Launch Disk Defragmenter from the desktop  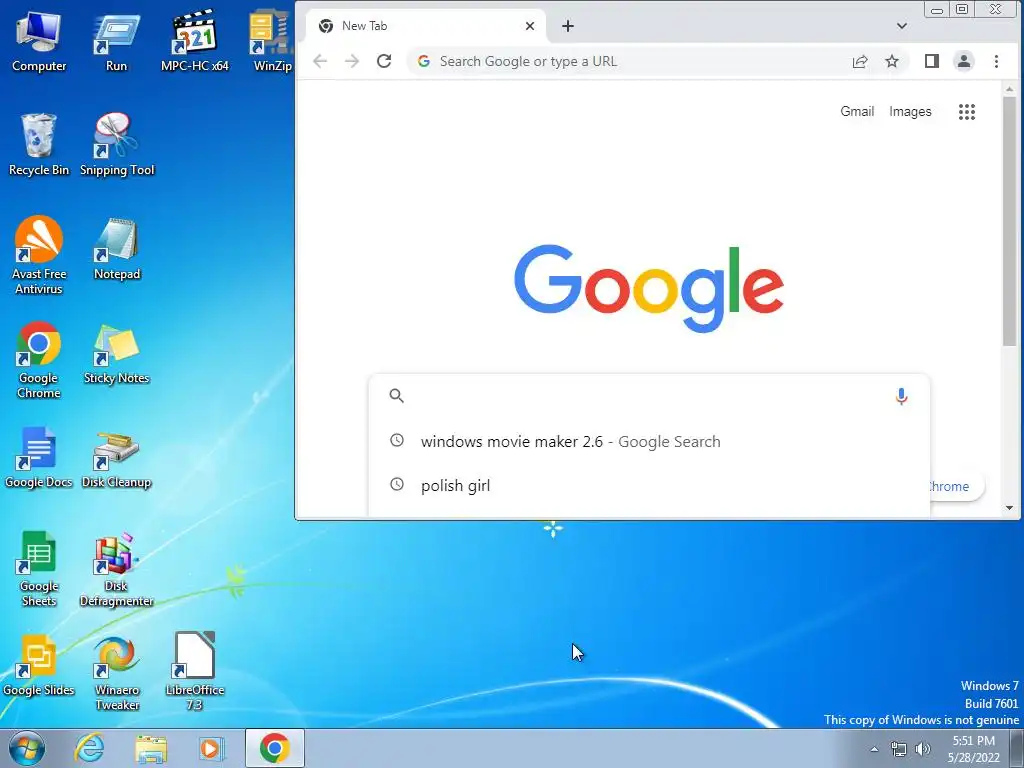(116, 568)
